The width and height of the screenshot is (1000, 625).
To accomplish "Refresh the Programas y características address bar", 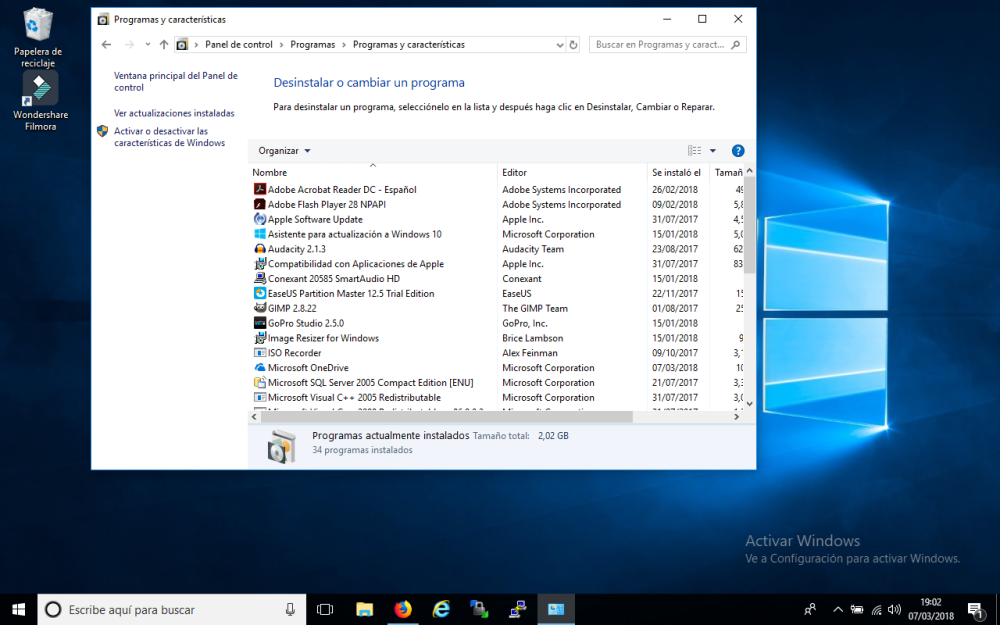I will tap(573, 45).
